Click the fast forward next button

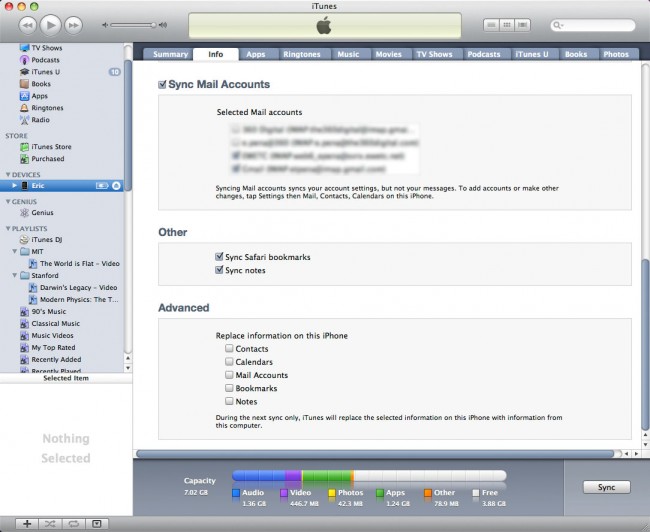(74, 25)
